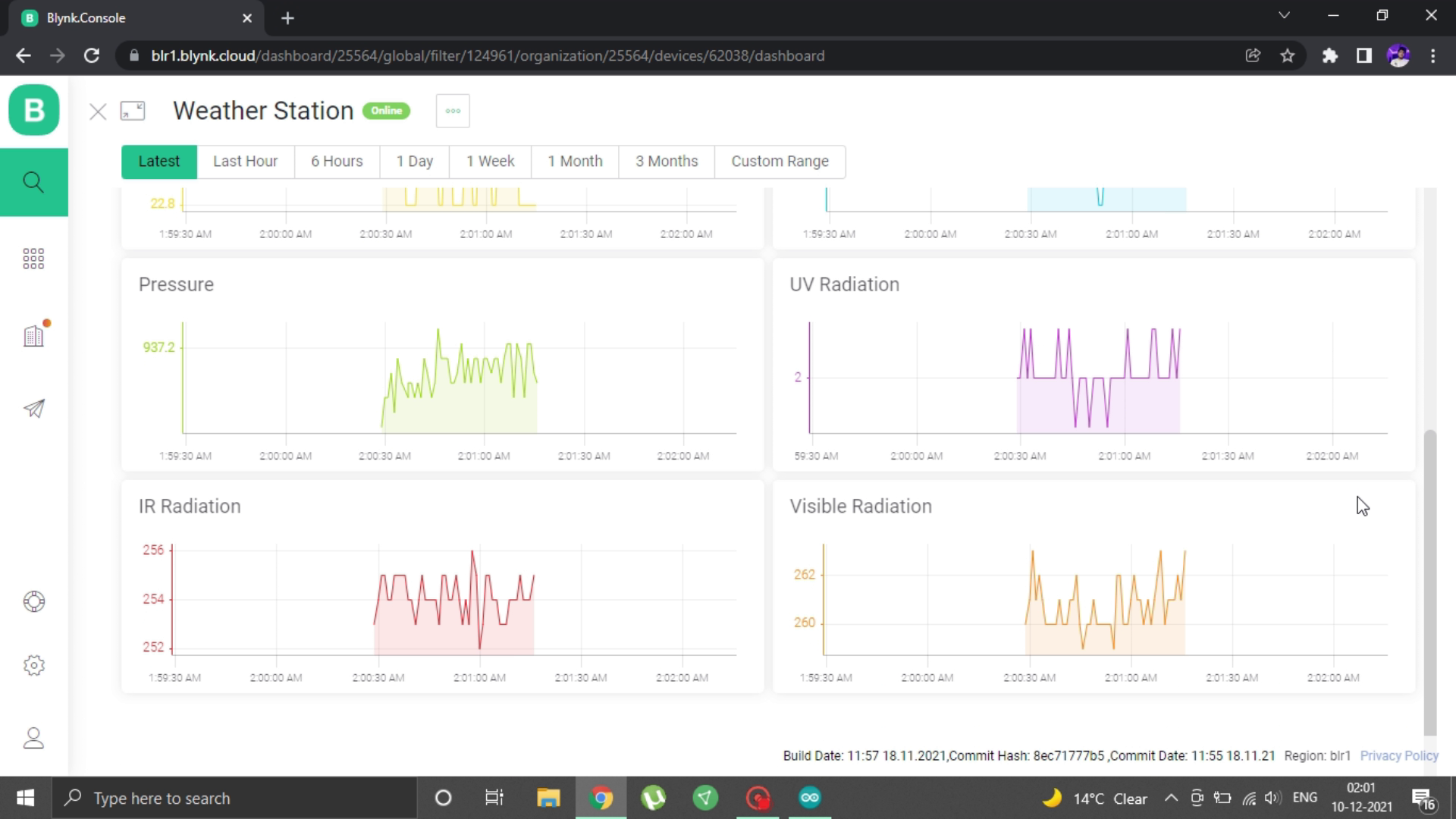Open the three-dots device actions menu
Viewport: 1456px width, 819px height.
click(x=453, y=111)
